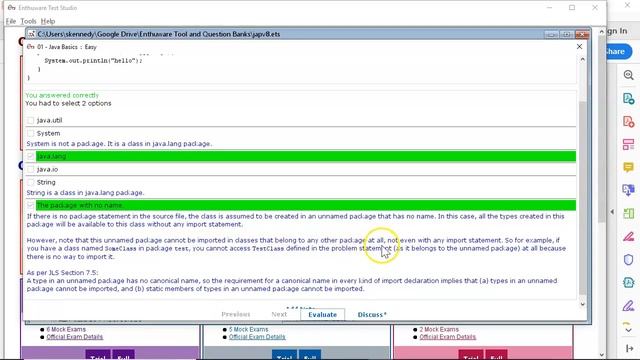Click the green 'The package with no name.' row

[x=306, y=205]
